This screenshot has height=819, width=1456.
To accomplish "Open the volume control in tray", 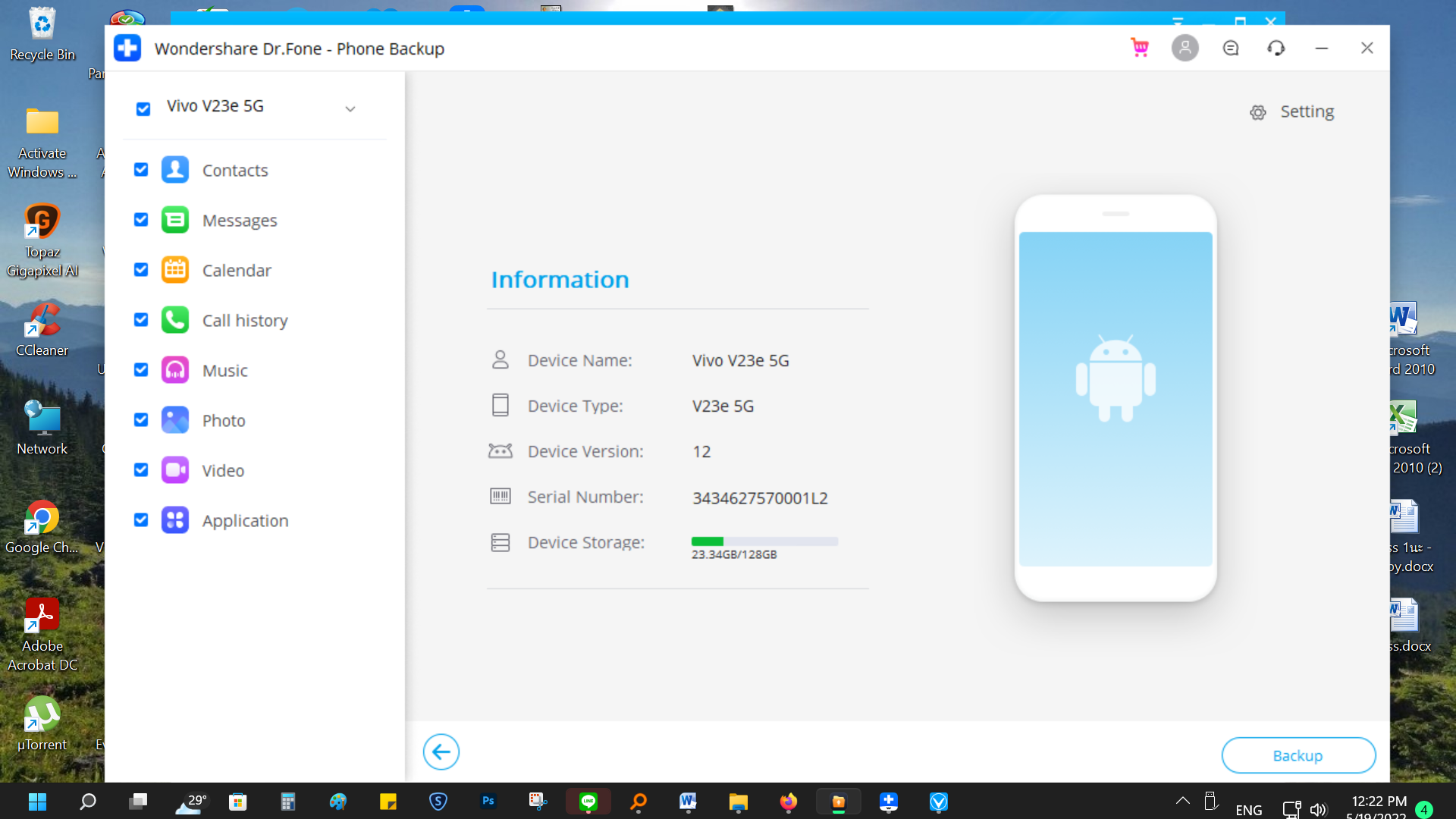I will pos(1319,809).
